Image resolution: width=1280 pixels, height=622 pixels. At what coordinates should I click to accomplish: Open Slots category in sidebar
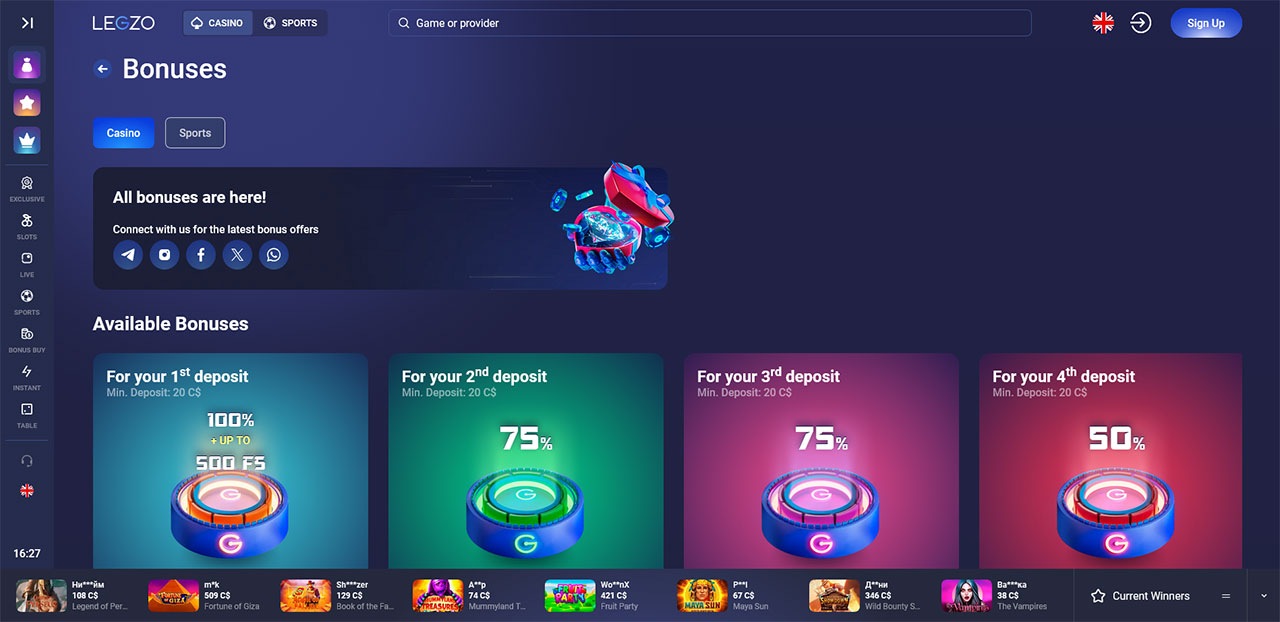(27, 226)
